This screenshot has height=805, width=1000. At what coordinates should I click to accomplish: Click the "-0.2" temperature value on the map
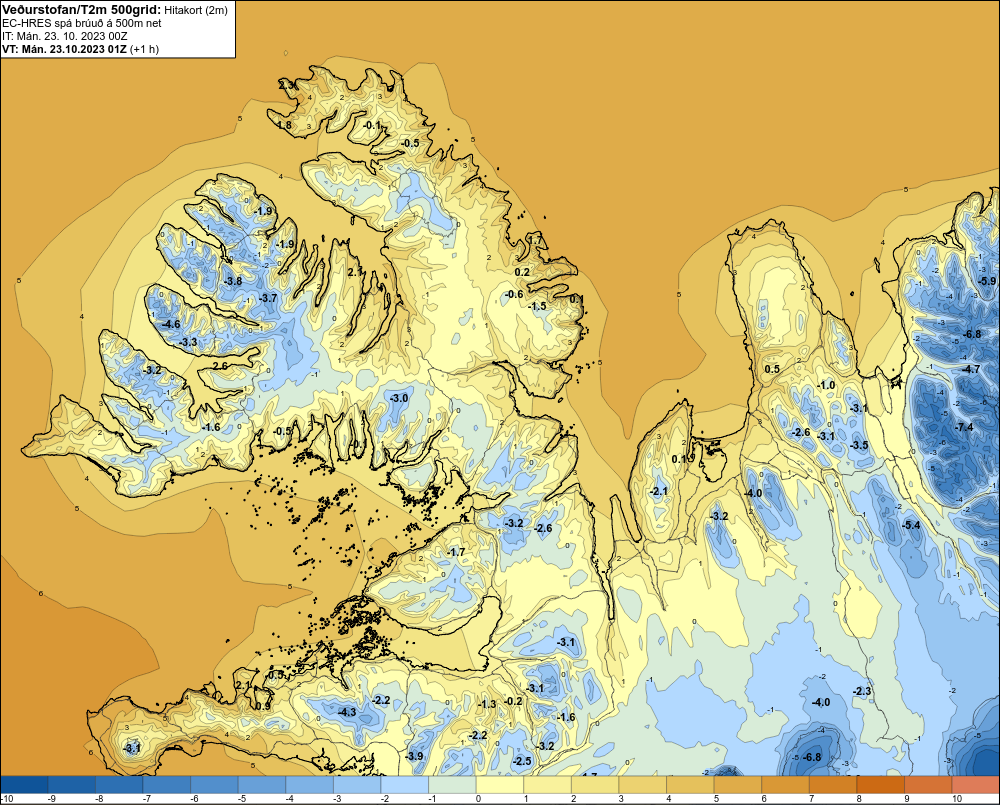pos(513,701)
